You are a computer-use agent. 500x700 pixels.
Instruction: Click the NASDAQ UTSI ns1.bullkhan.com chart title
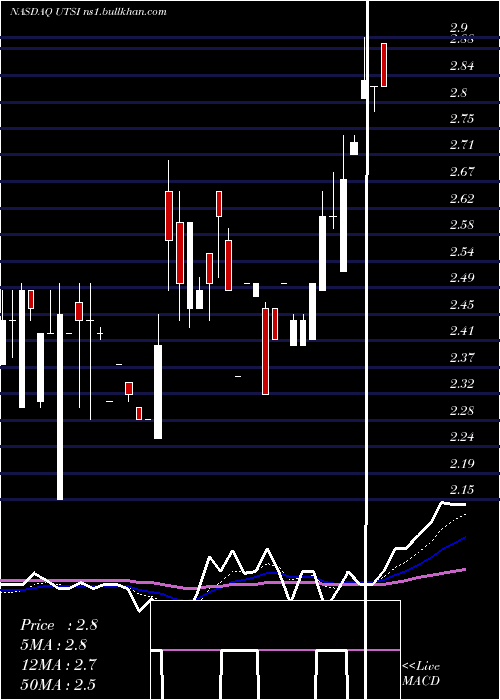[88, 11]
